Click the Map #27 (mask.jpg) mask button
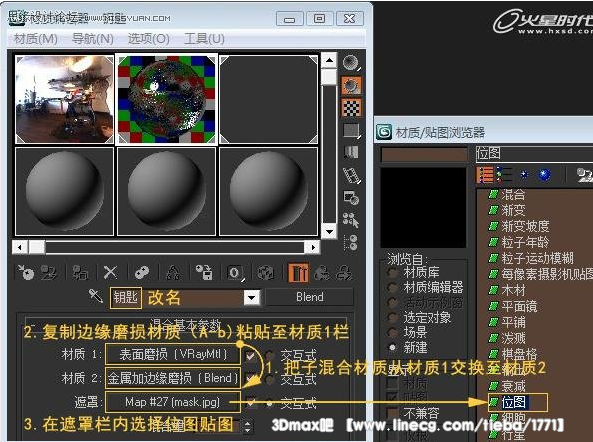593x442 pixels. [x=172, y=402]
